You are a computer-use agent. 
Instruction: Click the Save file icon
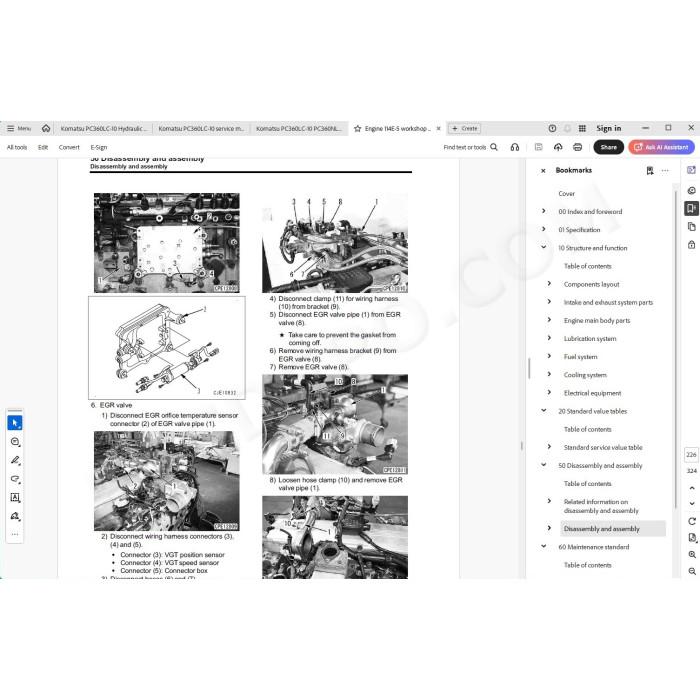click(538, 147)
